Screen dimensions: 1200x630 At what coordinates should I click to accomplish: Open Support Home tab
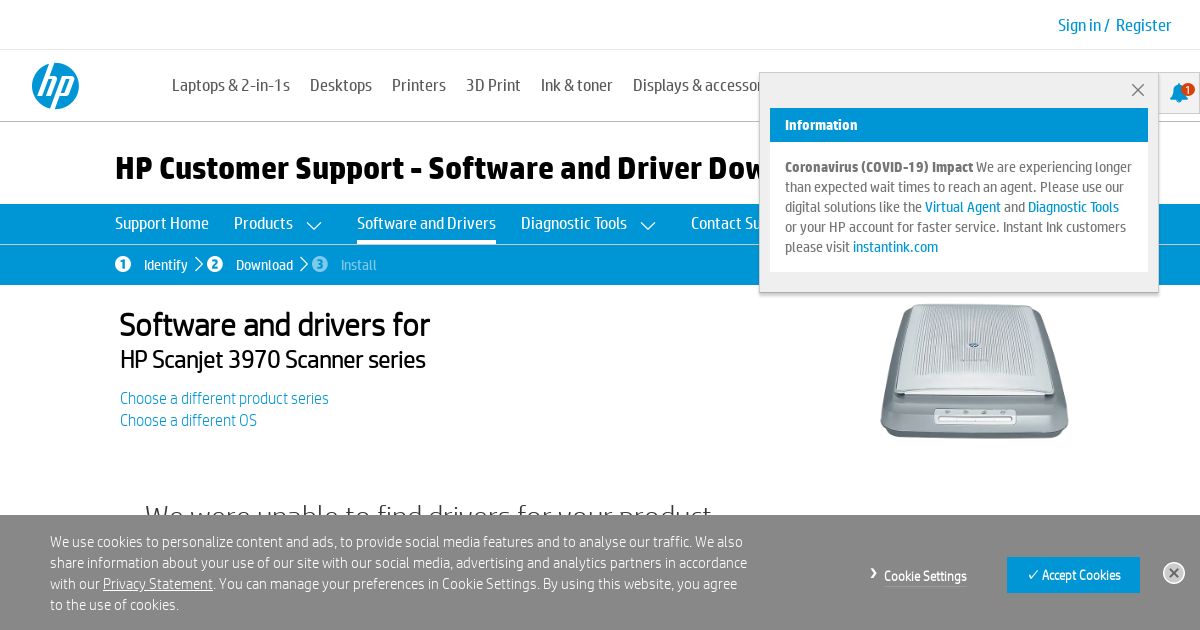162,223
